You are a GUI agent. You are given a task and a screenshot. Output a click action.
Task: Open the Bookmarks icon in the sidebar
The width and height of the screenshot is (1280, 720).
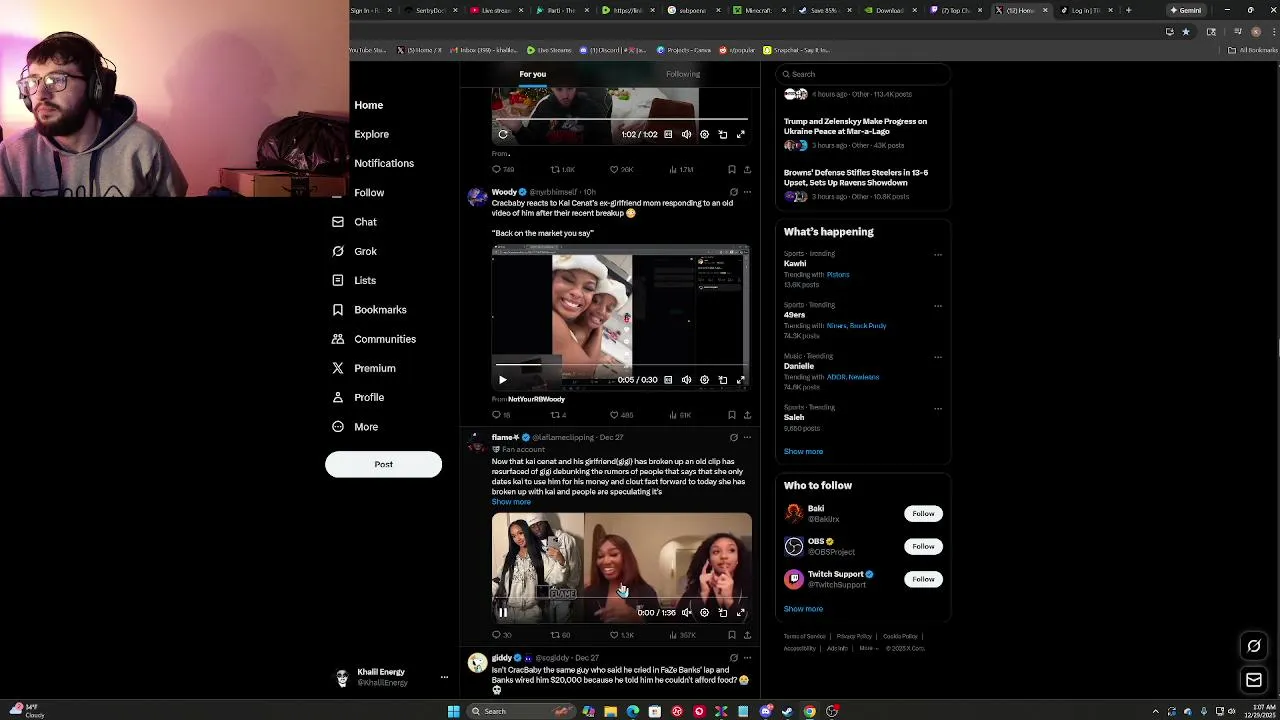[338, 310]
